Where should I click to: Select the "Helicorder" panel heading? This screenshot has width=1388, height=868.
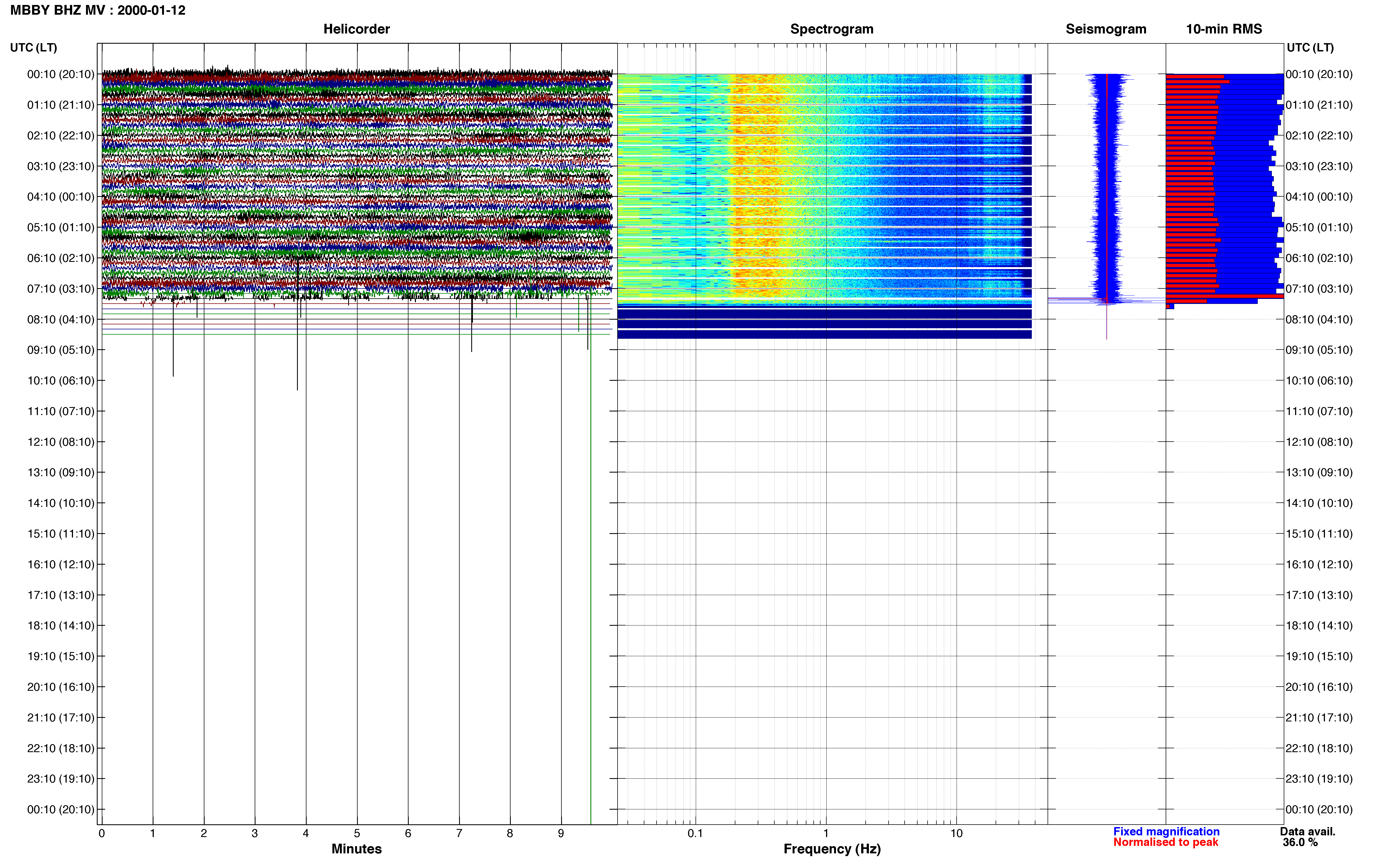(x=356, y=29)
